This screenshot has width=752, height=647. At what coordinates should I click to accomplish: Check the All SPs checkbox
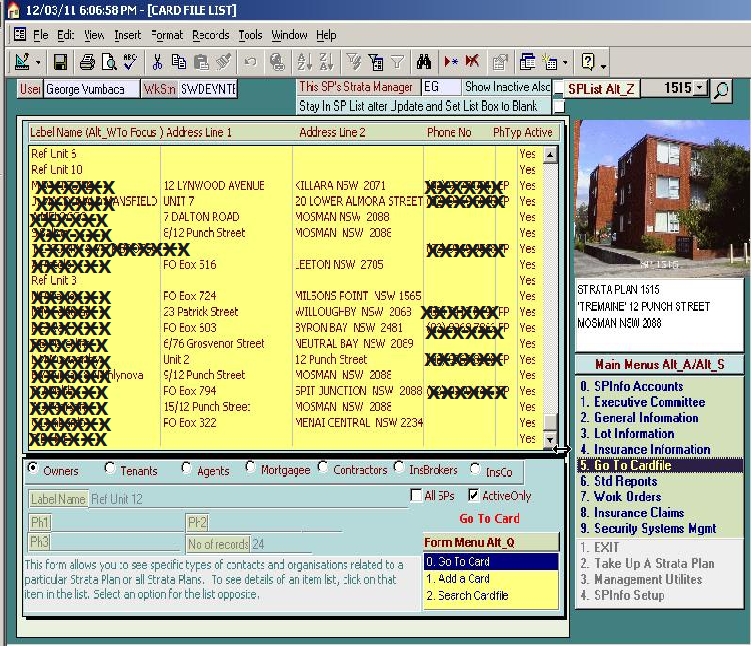(x=416, y=495)
